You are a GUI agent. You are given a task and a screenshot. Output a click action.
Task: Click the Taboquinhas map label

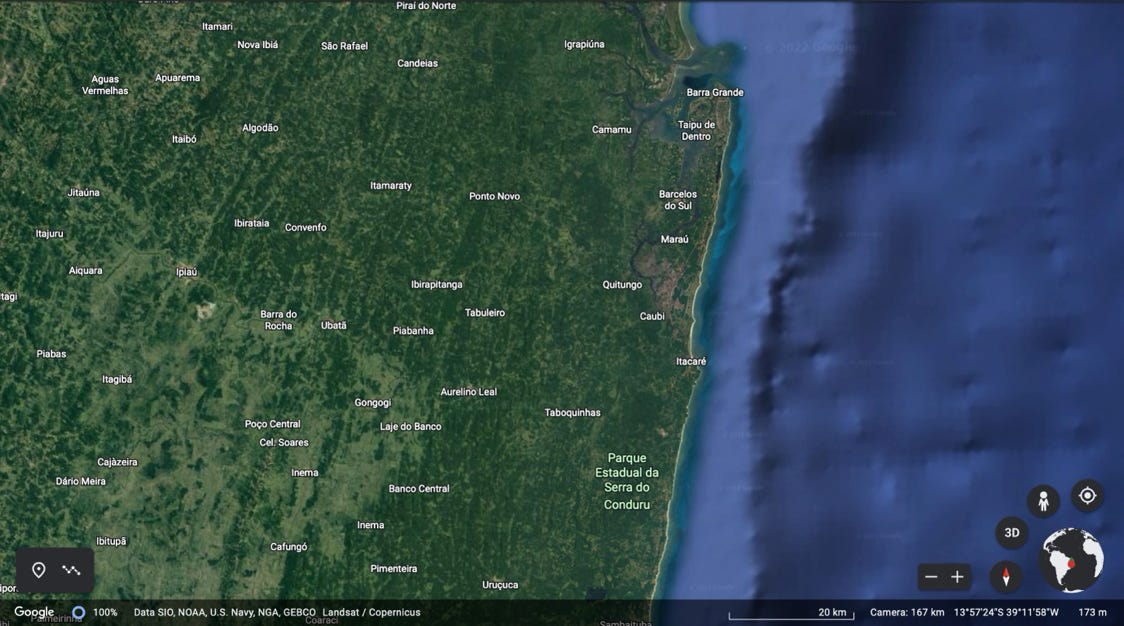click(573, 413)
